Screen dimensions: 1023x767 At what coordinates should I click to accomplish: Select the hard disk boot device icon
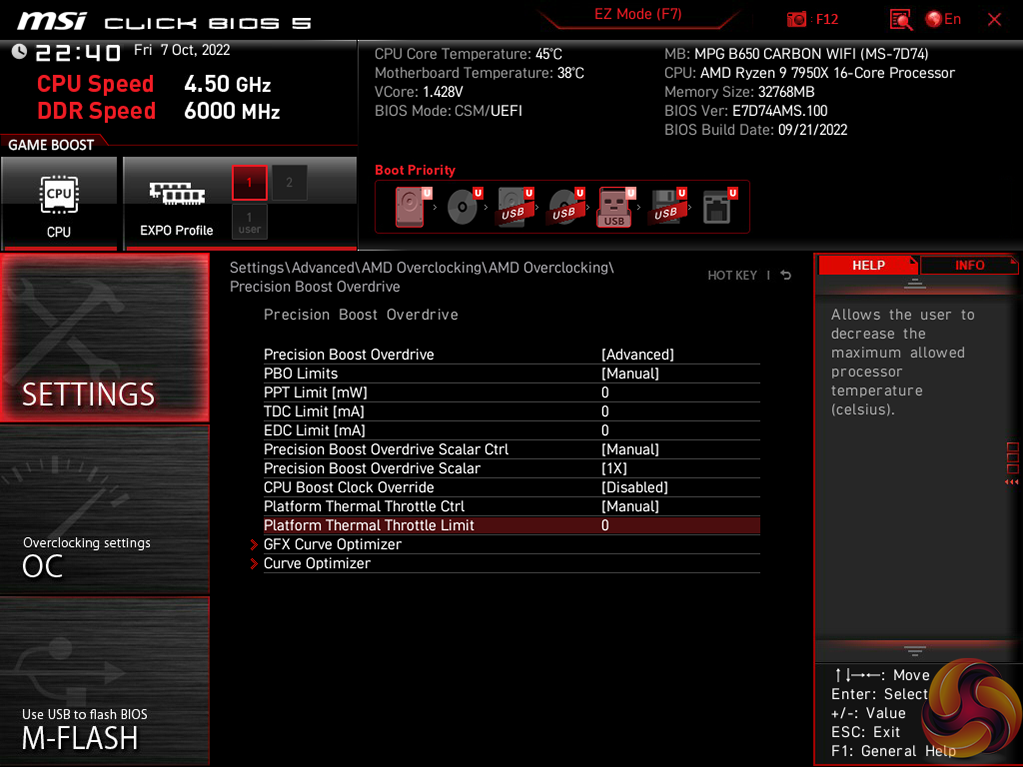pyautogui.click(x=412, y=207)
